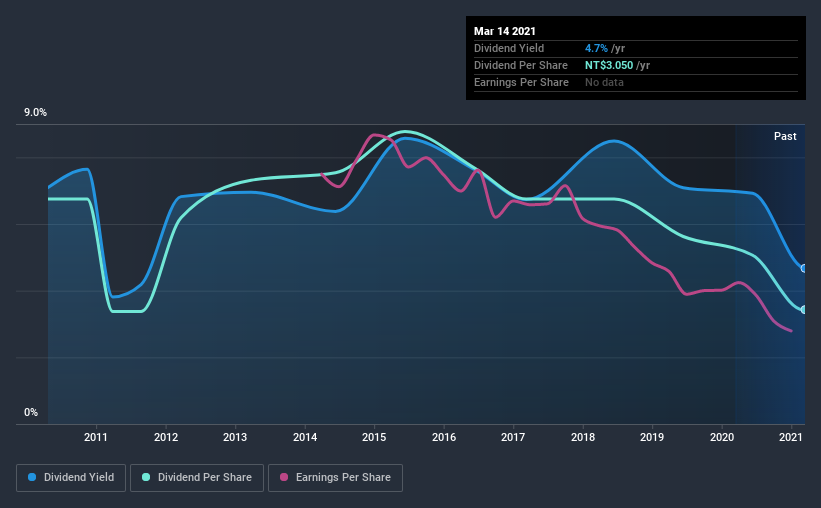Click the 2021 year label on the axis
The width and height of the screenshot is (821, 508).
(791, 437)
